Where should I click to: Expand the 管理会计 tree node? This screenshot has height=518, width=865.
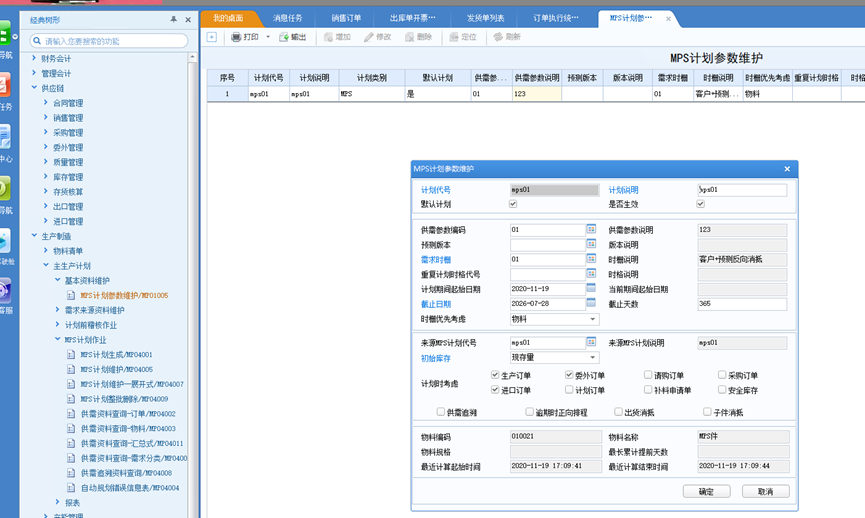[x=34, y=73]
